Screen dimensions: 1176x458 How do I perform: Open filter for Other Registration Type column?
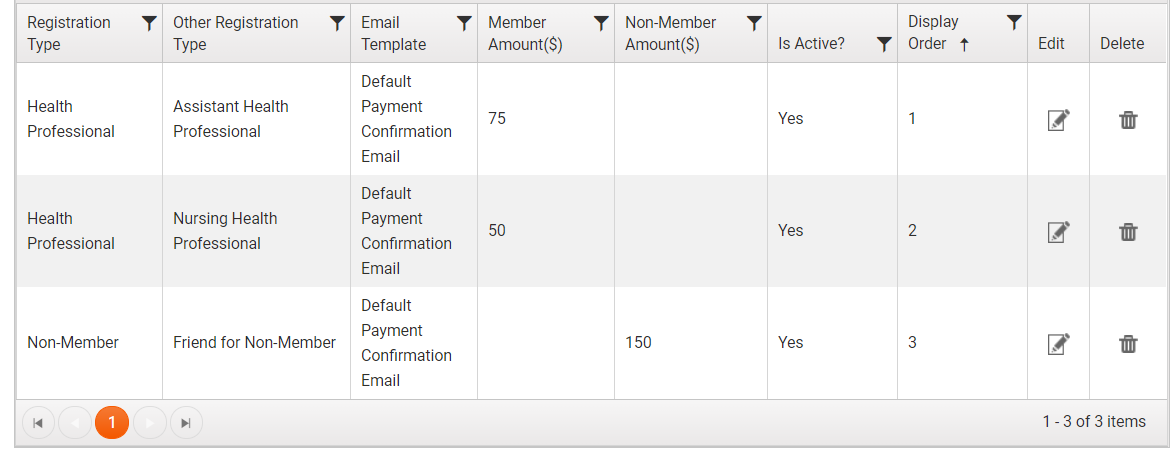[x=337, y=23]
